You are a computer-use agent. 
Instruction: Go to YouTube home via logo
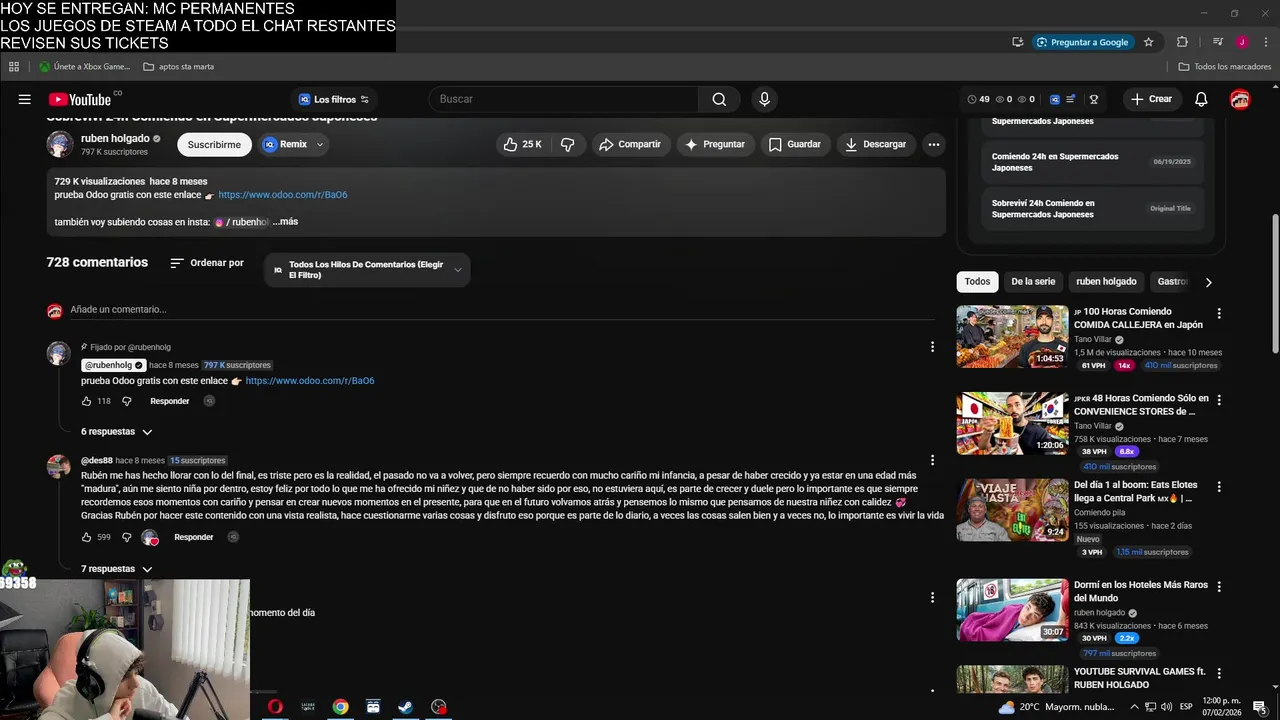80,99
